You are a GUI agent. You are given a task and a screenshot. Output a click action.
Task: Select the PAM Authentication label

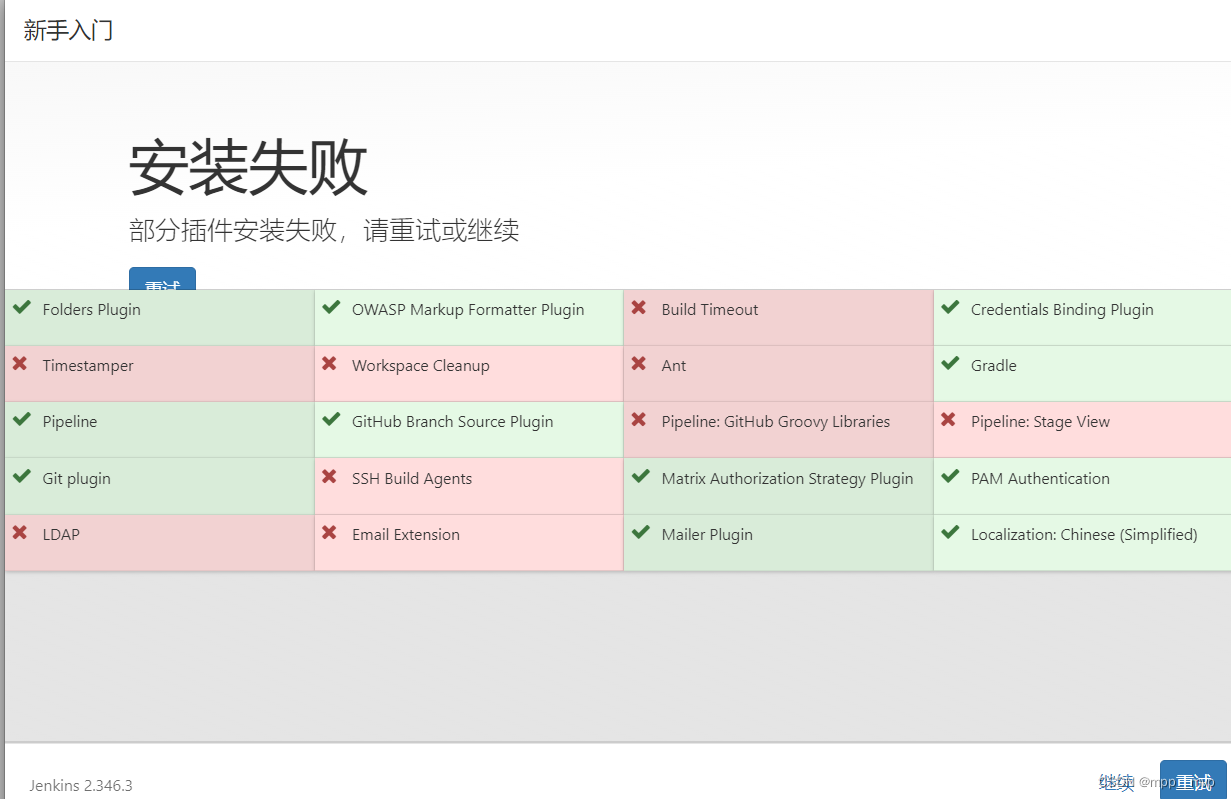tap(1040, 479)
